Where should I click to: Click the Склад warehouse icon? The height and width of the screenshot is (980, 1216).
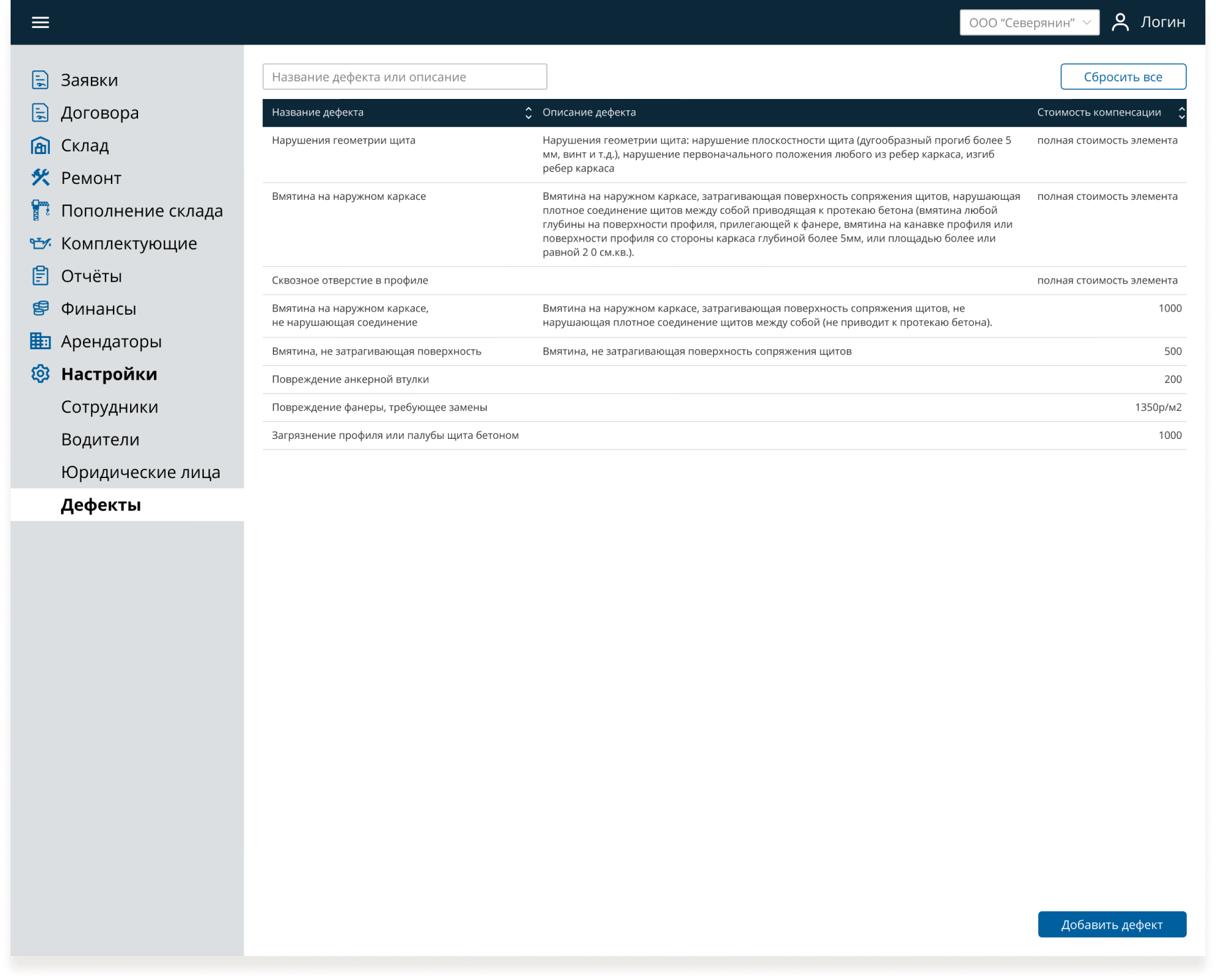click(40, 145)
